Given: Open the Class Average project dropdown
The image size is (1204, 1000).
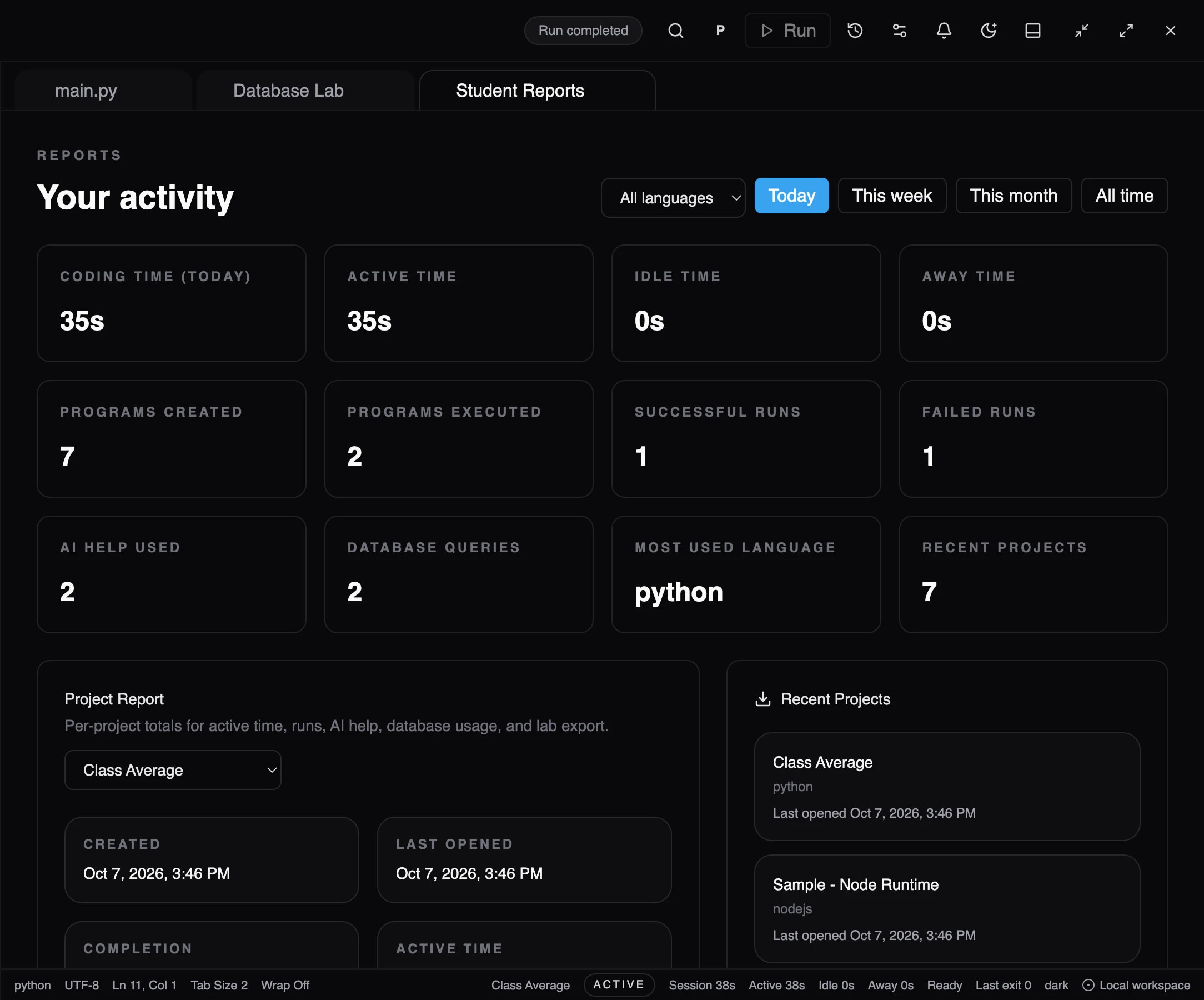Looking at the screenshot, I should coord(173,770).
